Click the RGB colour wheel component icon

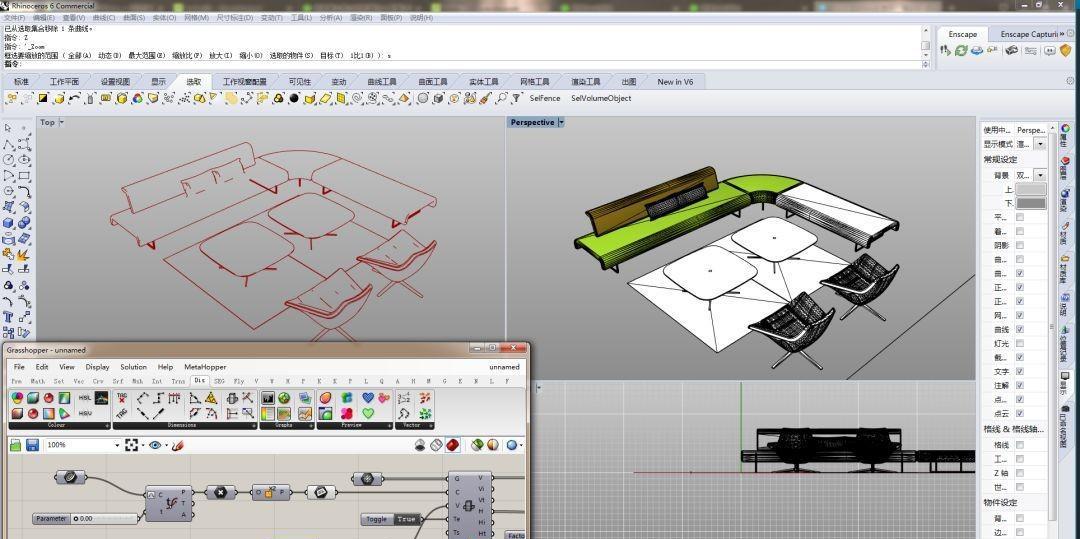(x=18, y=398)
